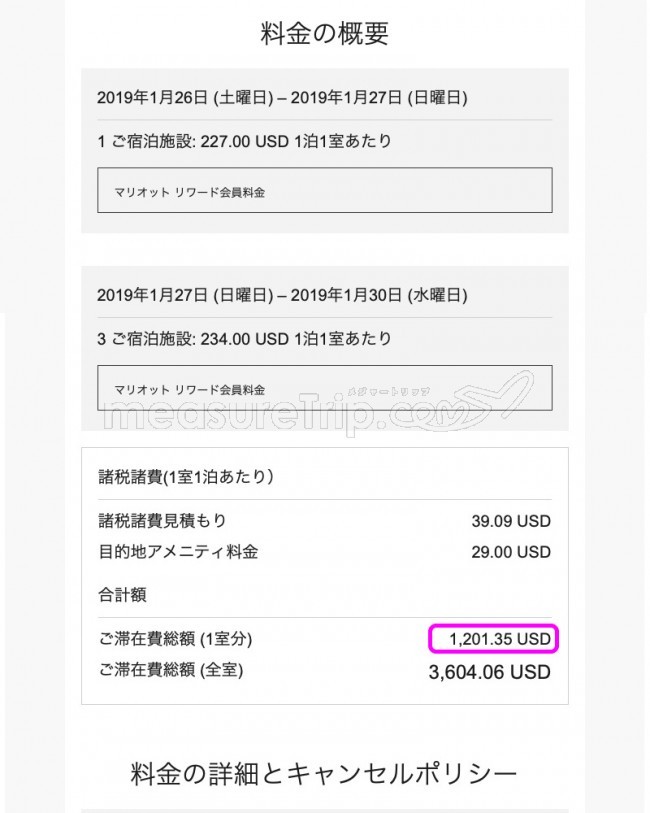The image size is (650, 813).
Task: Click the 3,604.06 USD all-rooms total
Action: [489, 672]
